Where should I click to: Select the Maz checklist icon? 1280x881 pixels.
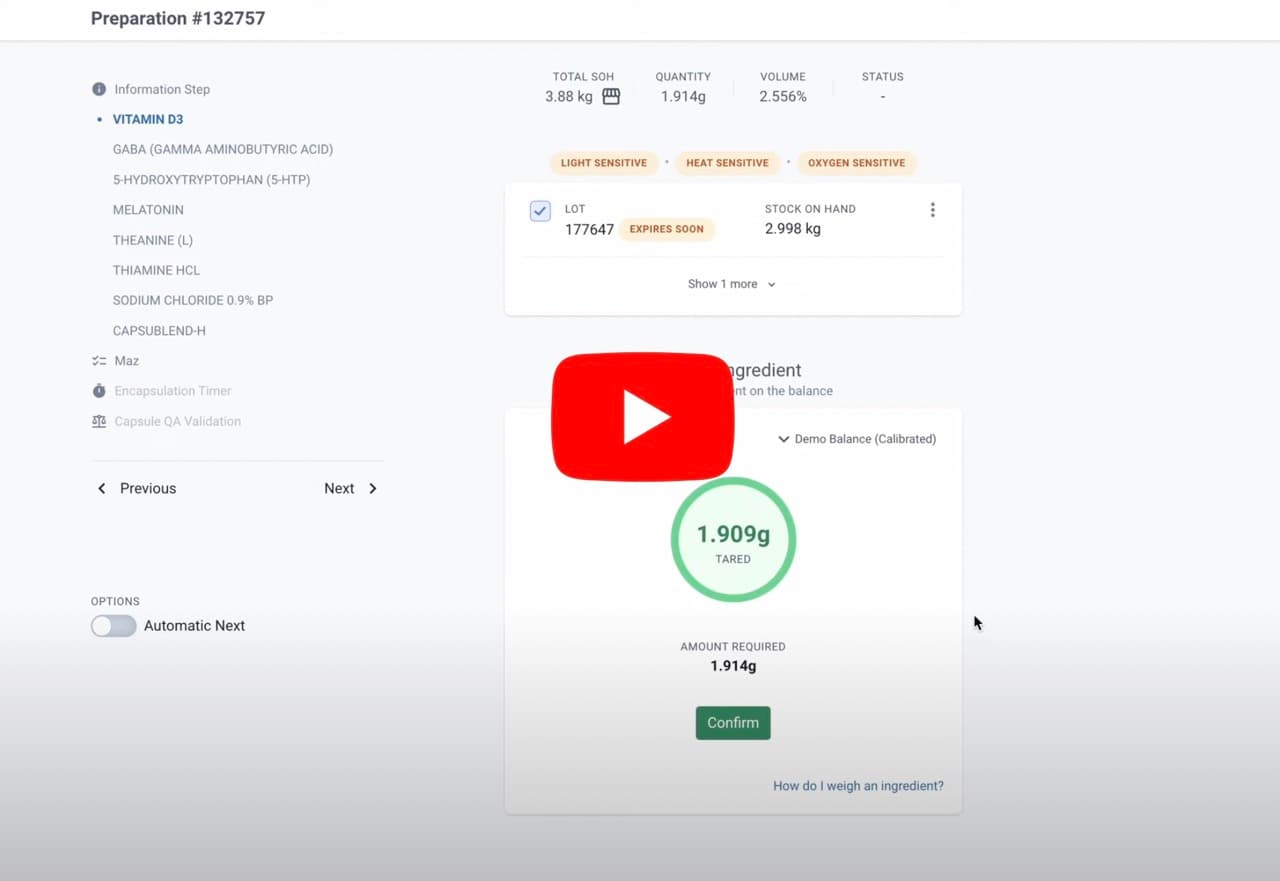pos(99,360)
